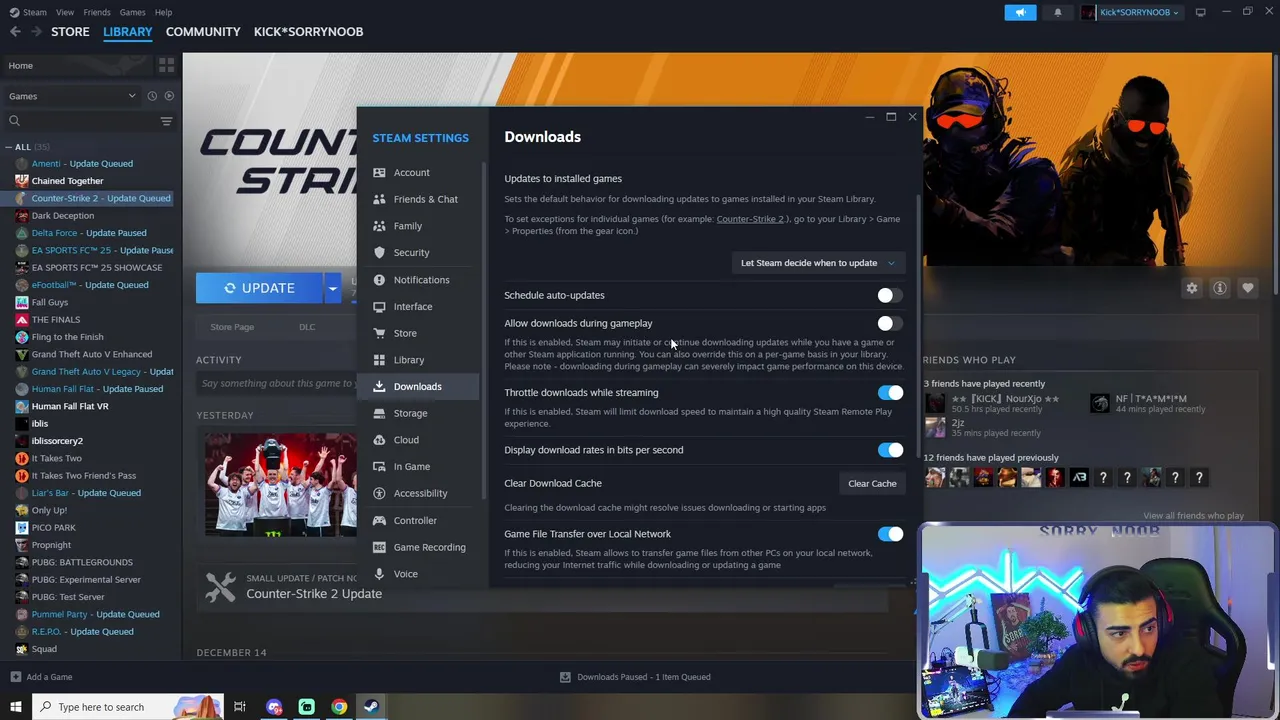Click the Home button in sidebar

click(75, 65)
